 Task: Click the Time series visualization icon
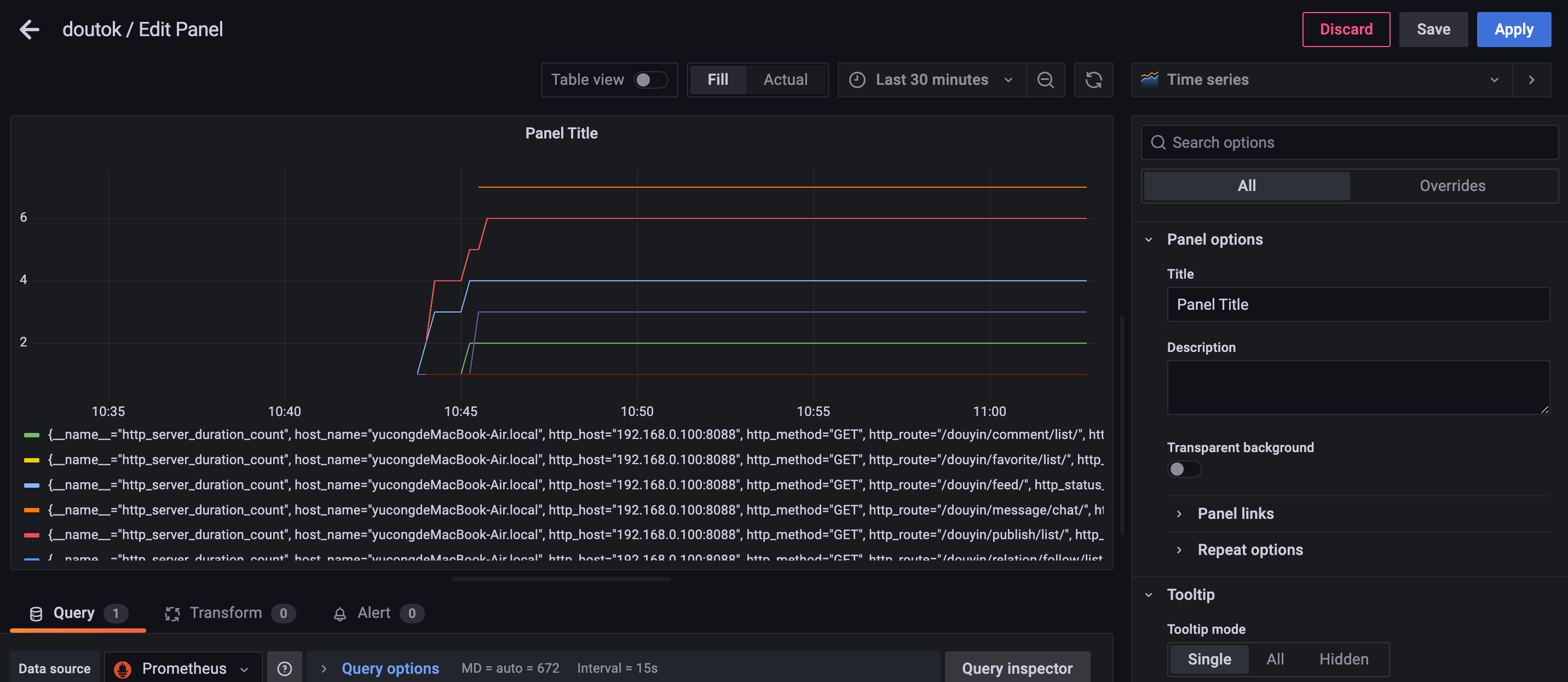(x=1149, y=79)
